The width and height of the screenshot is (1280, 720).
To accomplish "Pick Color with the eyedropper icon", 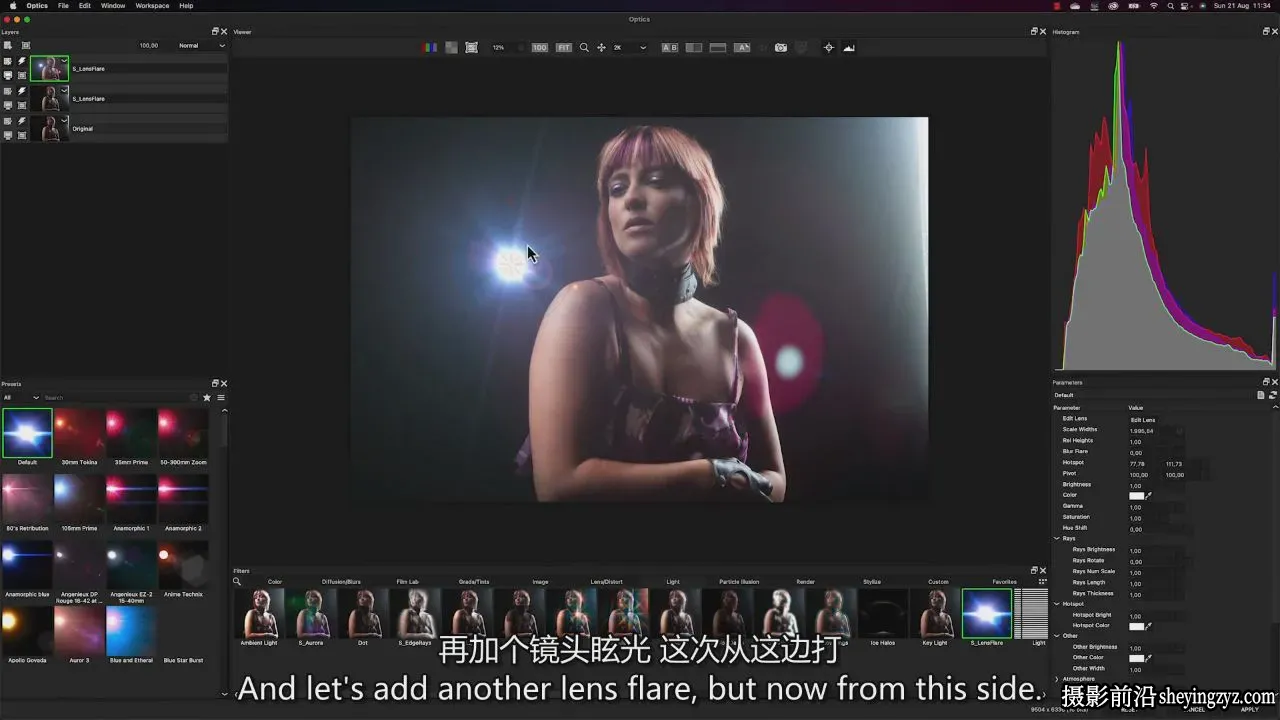I will (x=1149, y=495).
